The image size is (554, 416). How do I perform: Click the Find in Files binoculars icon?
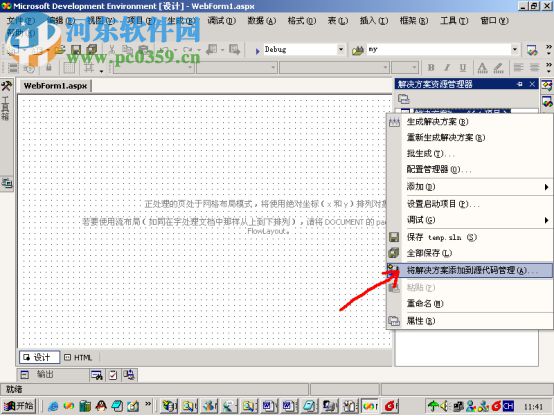coord(358,50)
